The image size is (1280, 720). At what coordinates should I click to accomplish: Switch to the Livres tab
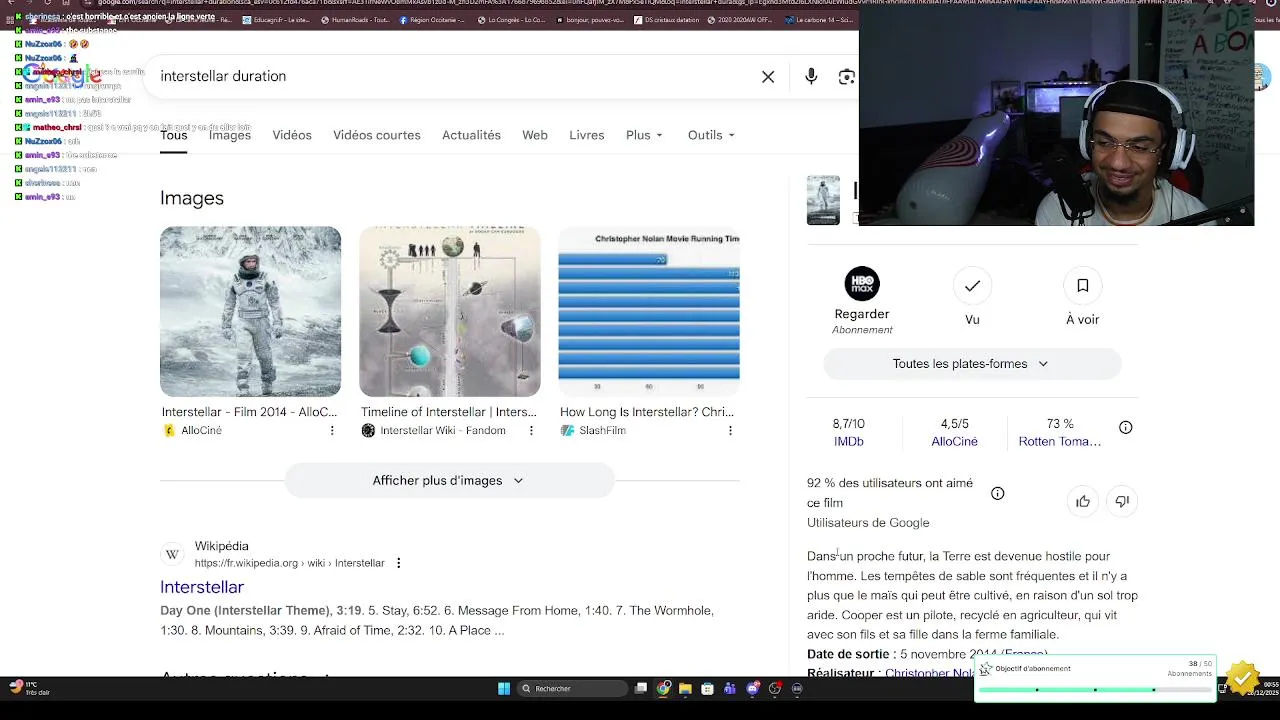[587, 135]
